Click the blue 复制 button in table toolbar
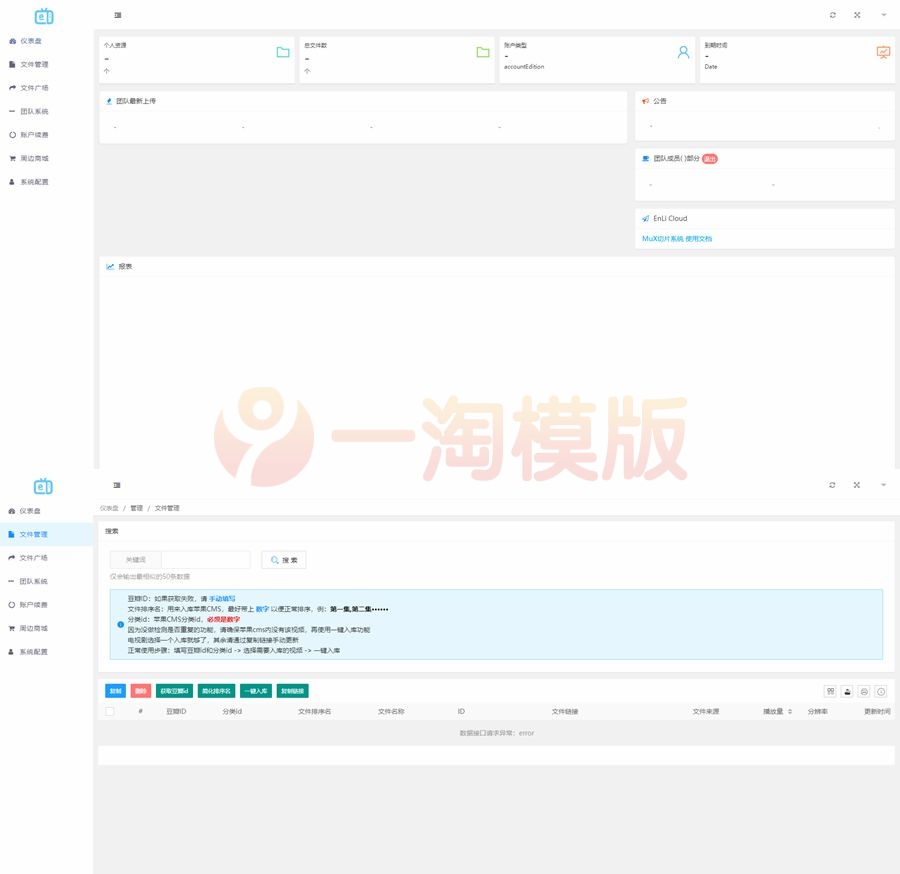 (115, 692)
